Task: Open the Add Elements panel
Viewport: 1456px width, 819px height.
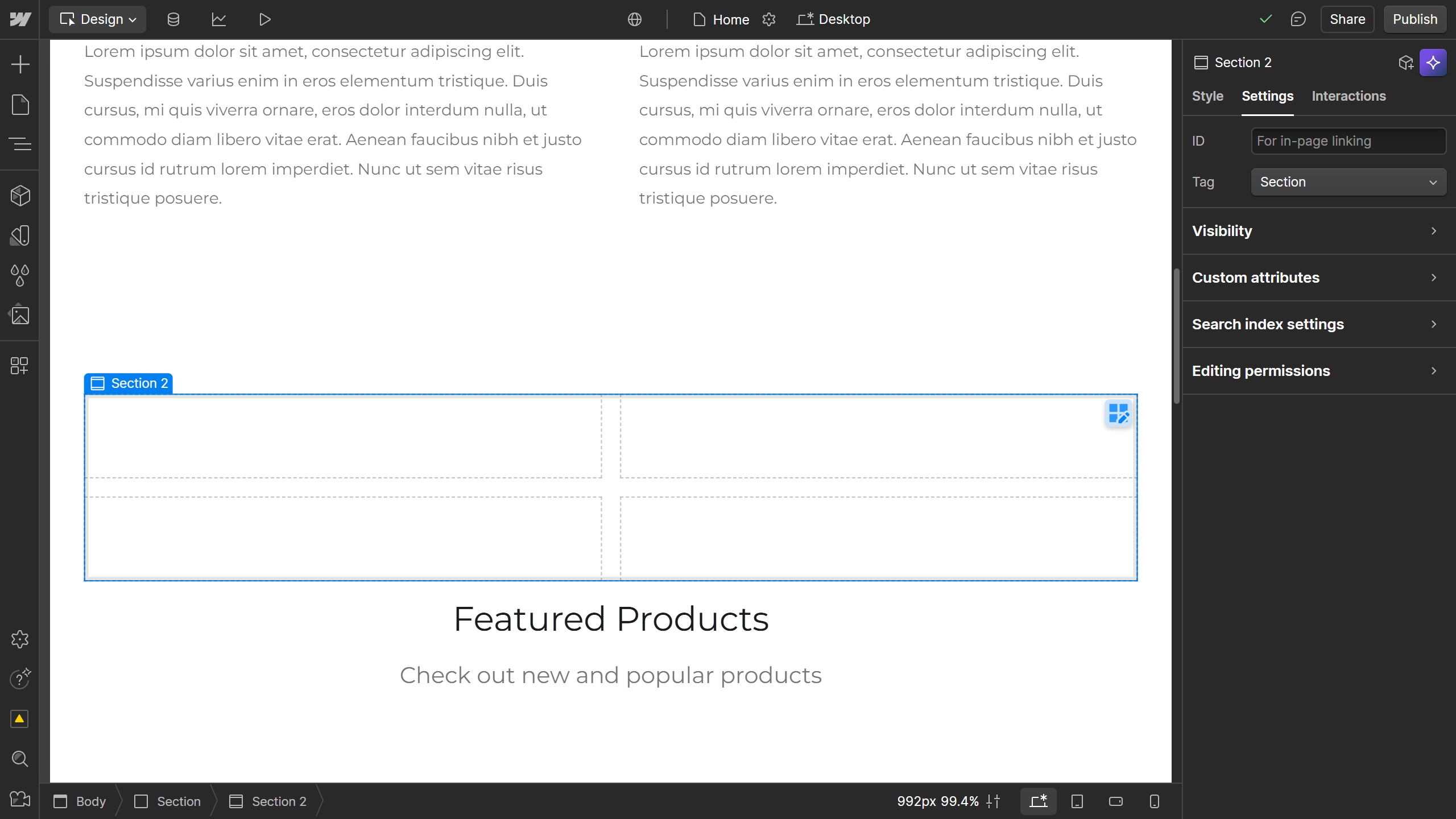Action: pyautogui.click(x=20, y=64)
